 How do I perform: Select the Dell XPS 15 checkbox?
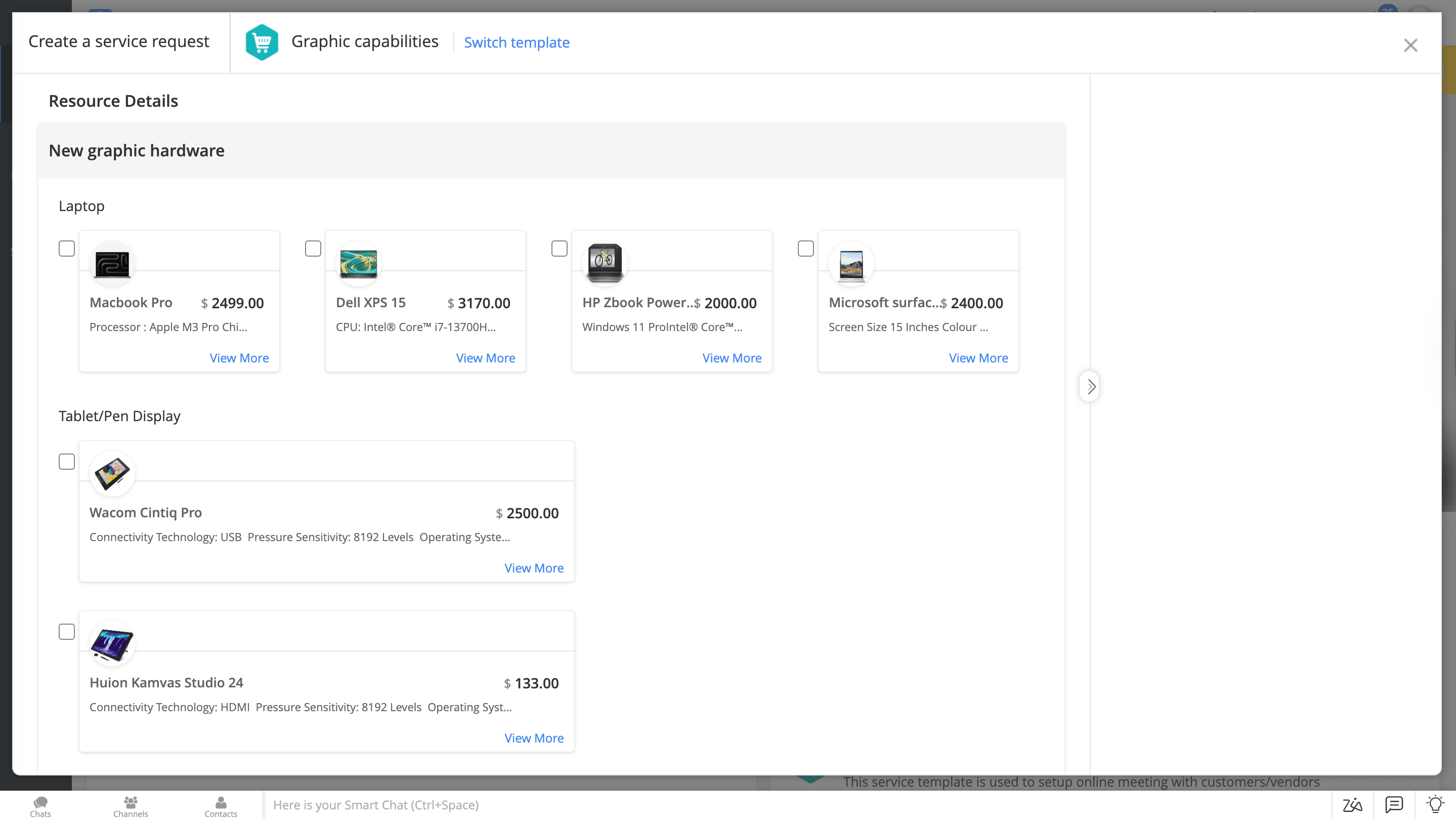(313, 249)
